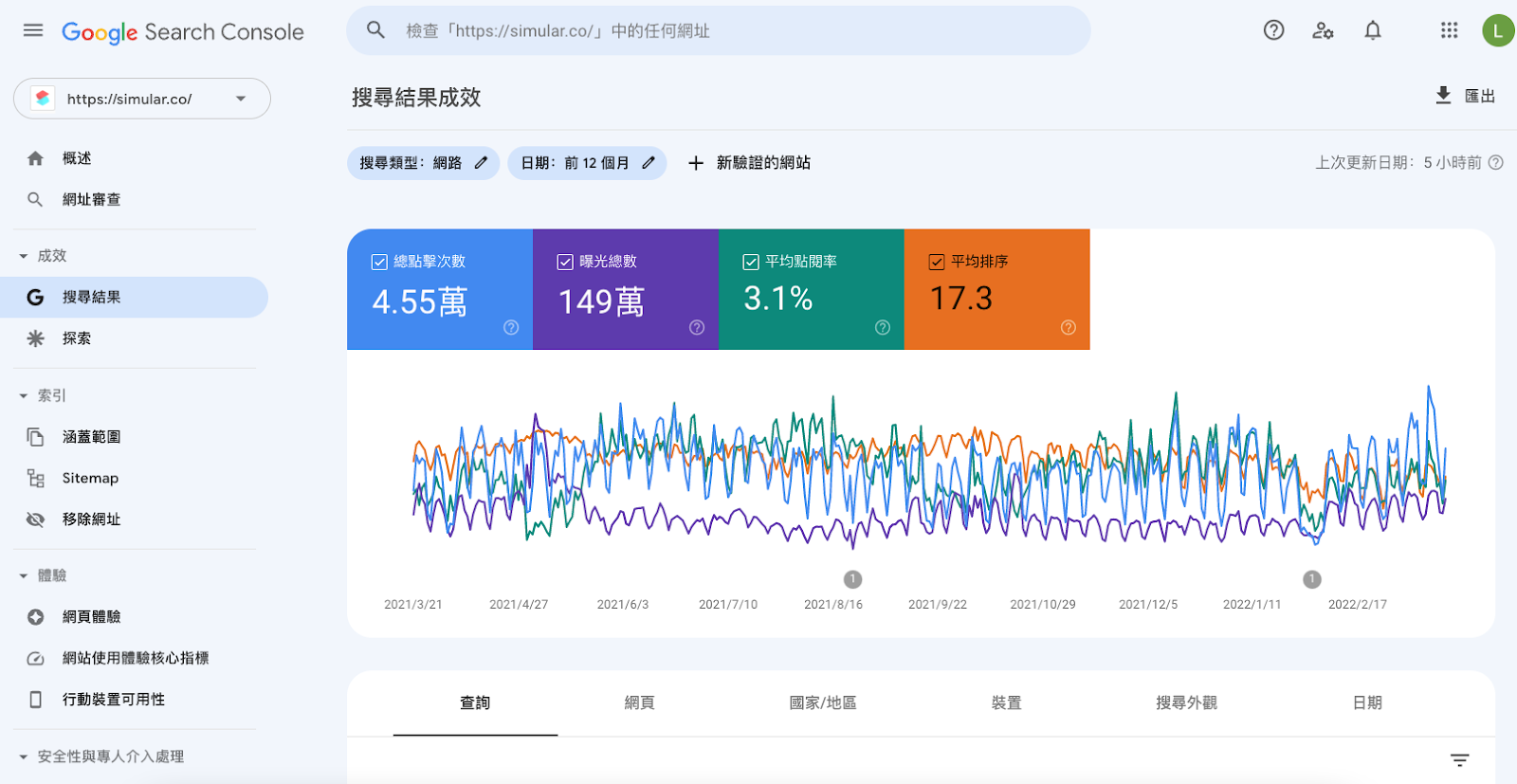Switch to the 查詢 tab
Screen dimensions: 1517x784
[475, 702]
